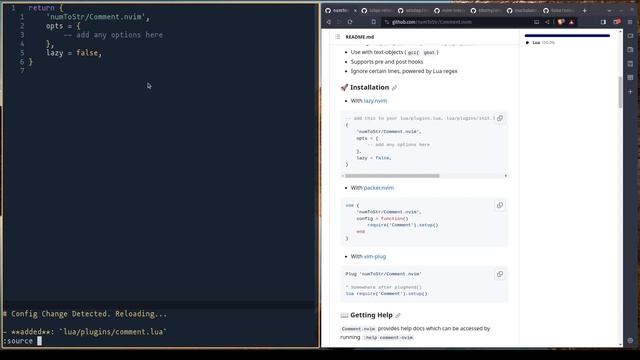Go forward in the browser
Image resolution: width=640 pixels, height=360 pixels.
click(x=339, y=22)
